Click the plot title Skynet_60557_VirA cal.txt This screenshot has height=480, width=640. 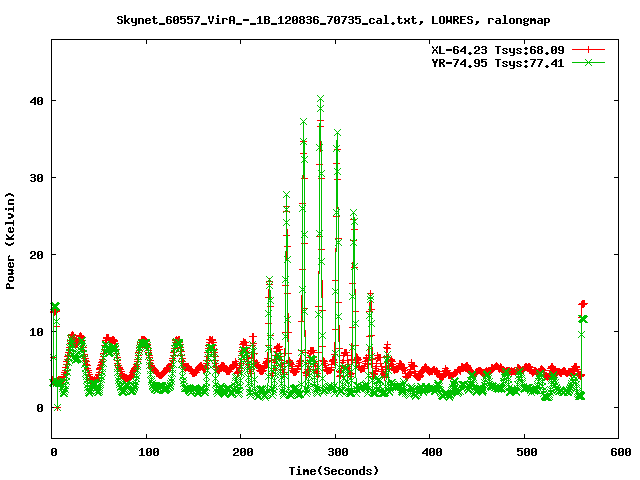point(333,20)
